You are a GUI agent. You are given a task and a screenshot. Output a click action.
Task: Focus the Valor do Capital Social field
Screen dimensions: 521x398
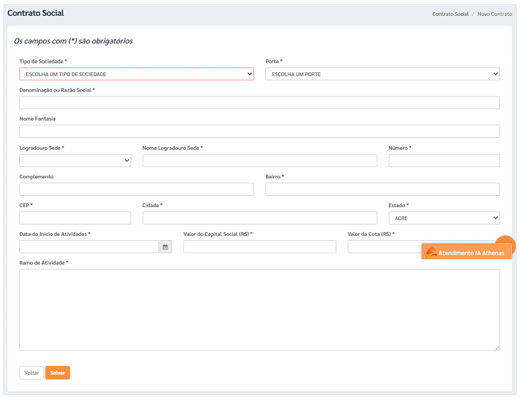tap(260, 247)
